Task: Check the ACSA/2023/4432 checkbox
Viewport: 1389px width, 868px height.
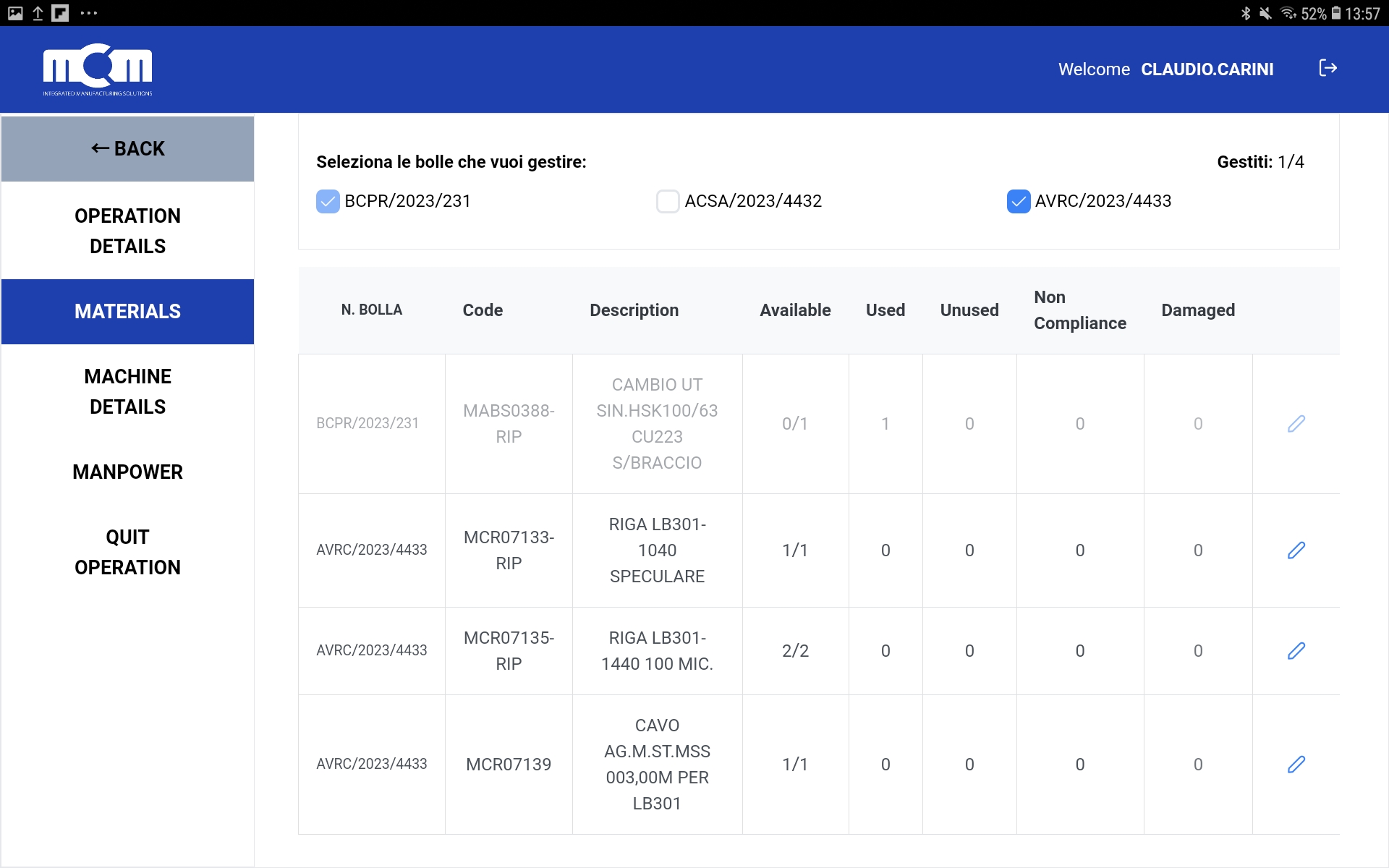Action: pyautogui.click(x=667, y=201)
